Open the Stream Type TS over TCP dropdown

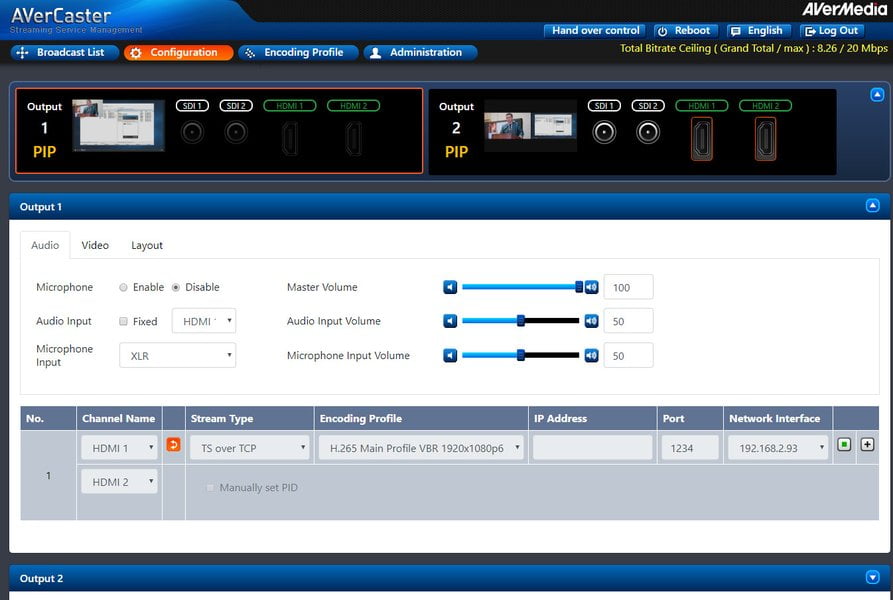(249, 448)
